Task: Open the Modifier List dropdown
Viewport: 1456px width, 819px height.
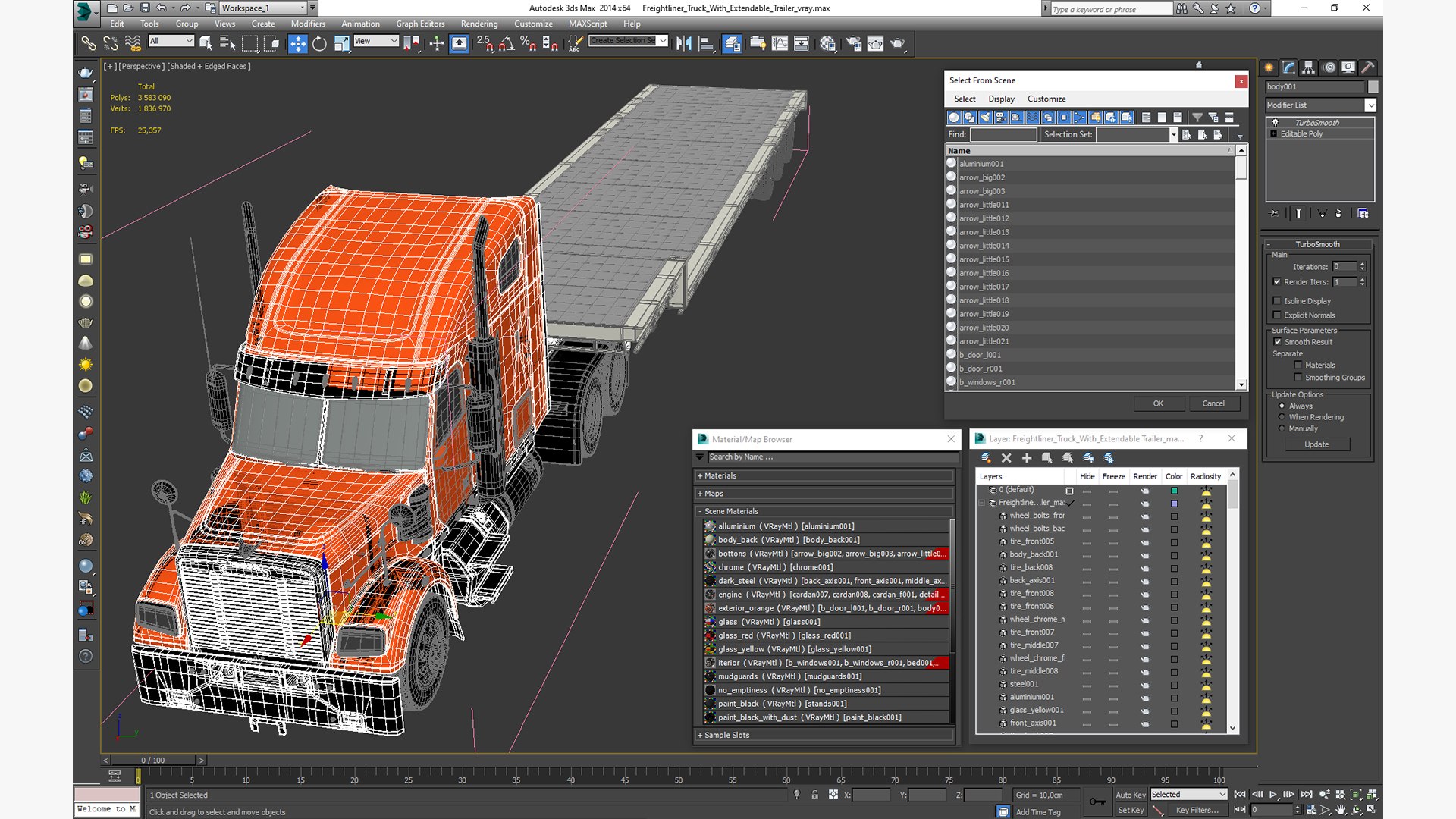Action: click(x=1370, y=105)
